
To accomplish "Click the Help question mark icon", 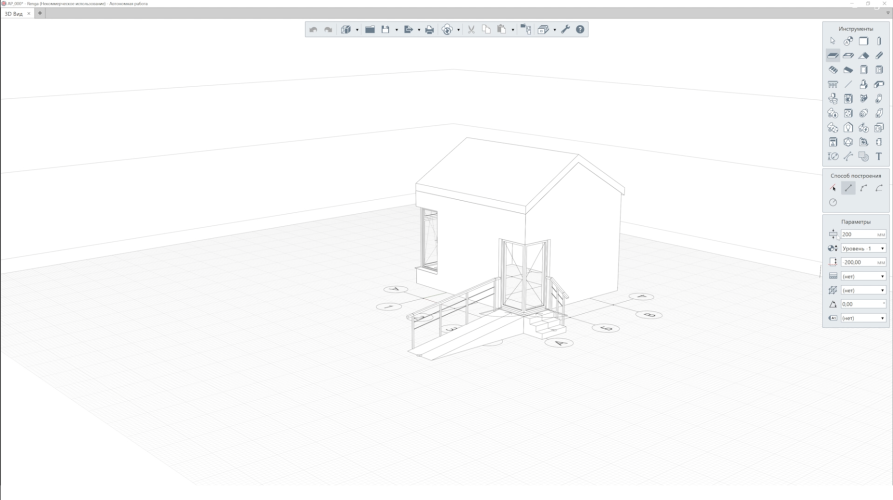I will [581, 30].
